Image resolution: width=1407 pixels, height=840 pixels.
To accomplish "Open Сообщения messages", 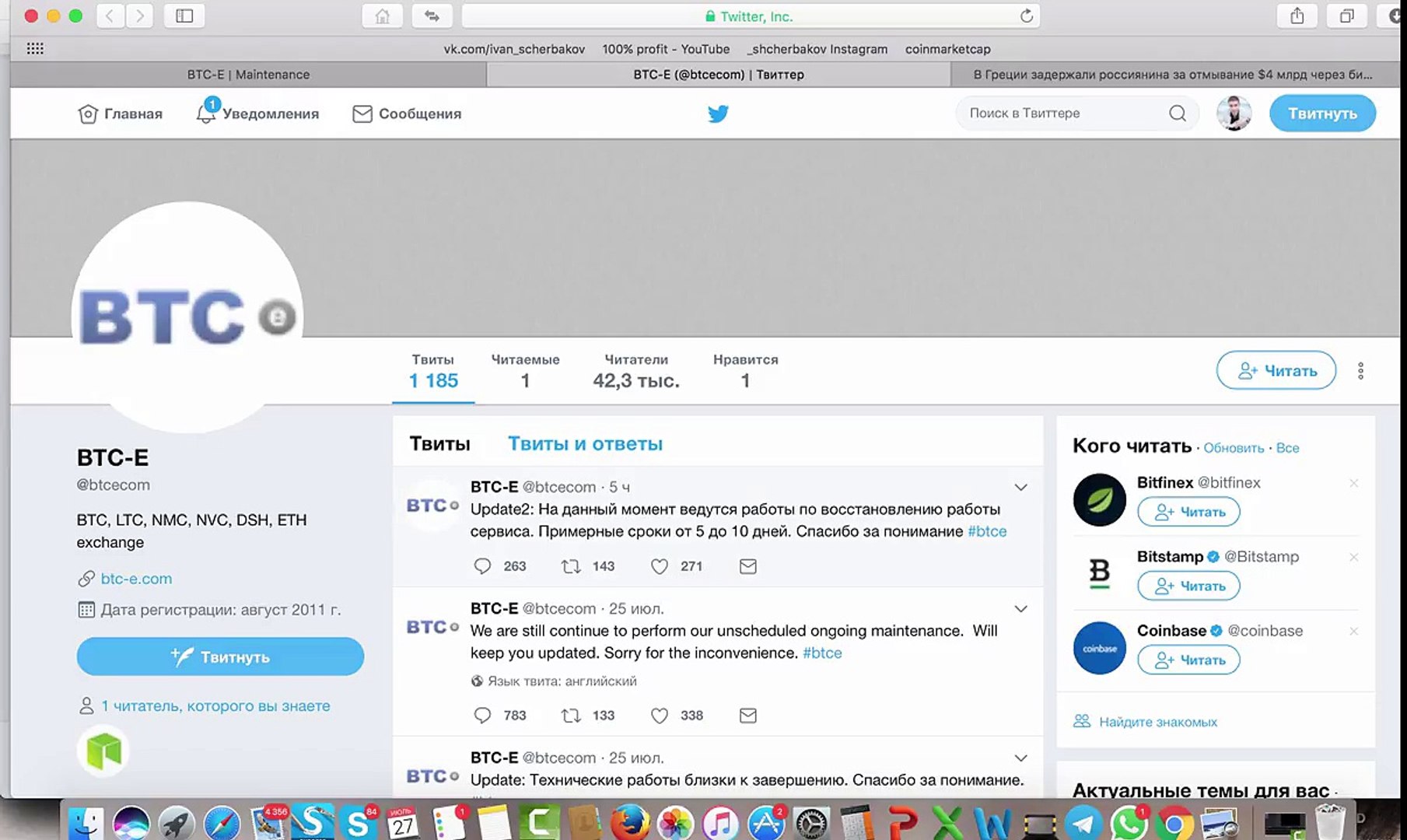I will [407, 114].
